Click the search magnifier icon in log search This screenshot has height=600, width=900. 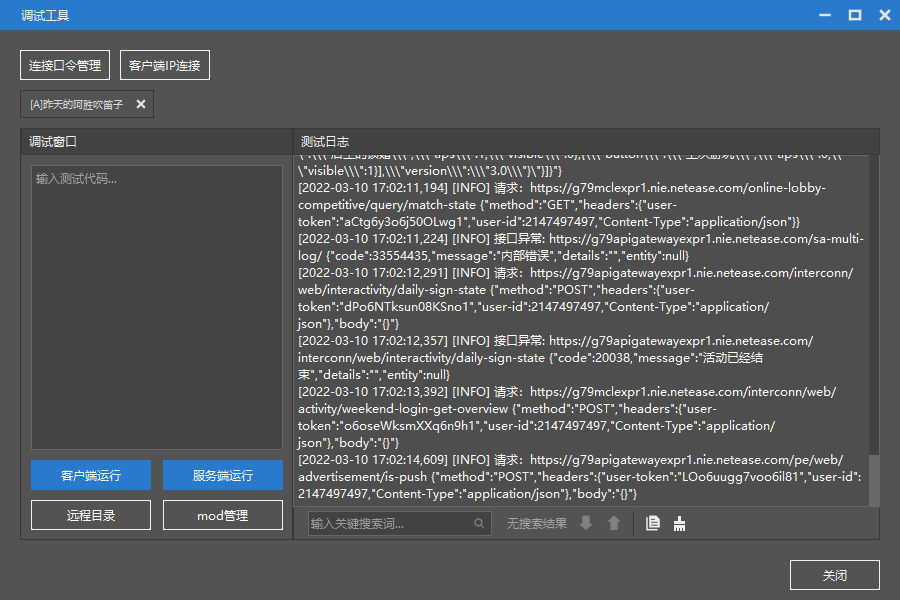click(x=480, y=523)
